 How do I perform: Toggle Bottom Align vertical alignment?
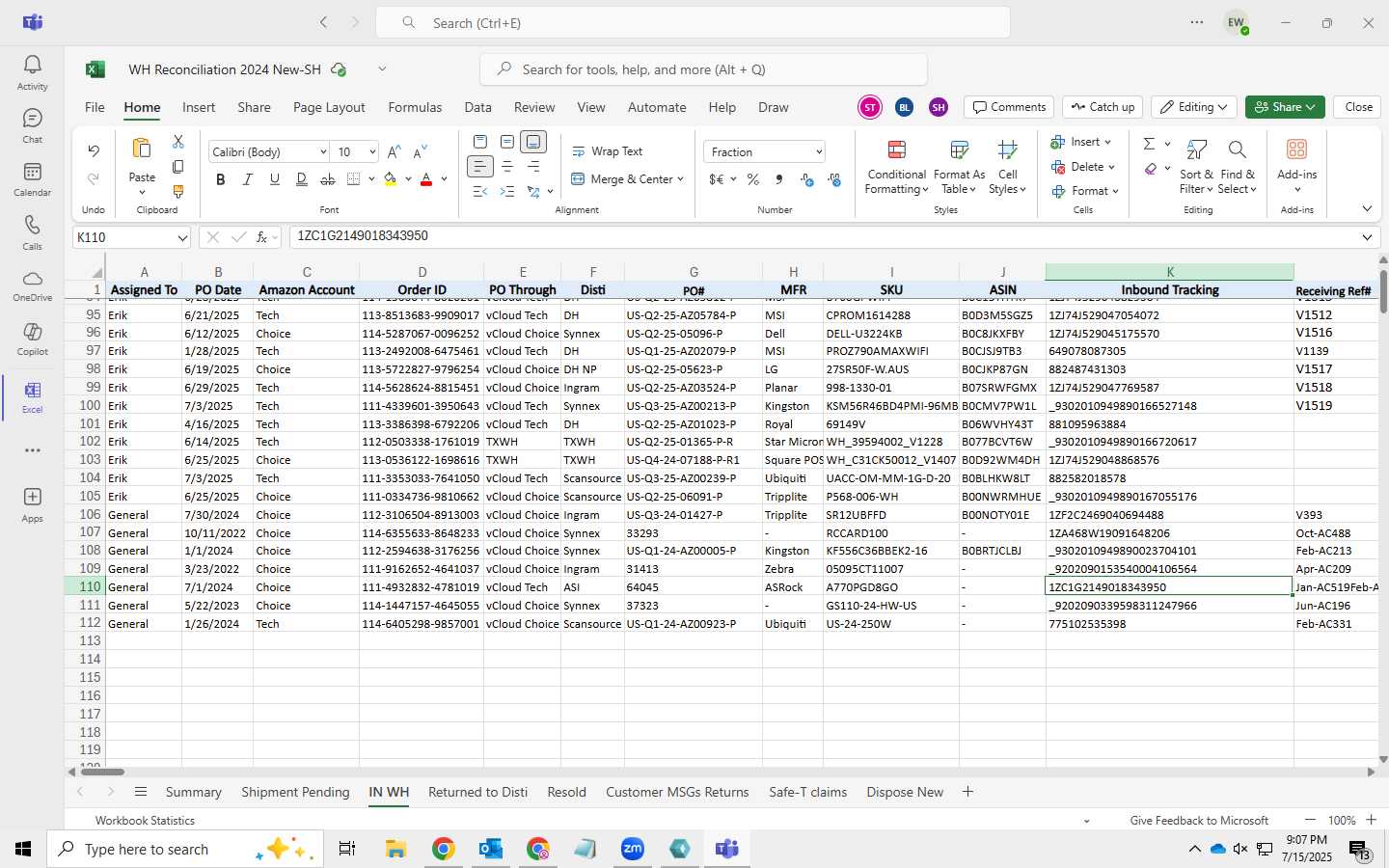(x=533, y=142)
